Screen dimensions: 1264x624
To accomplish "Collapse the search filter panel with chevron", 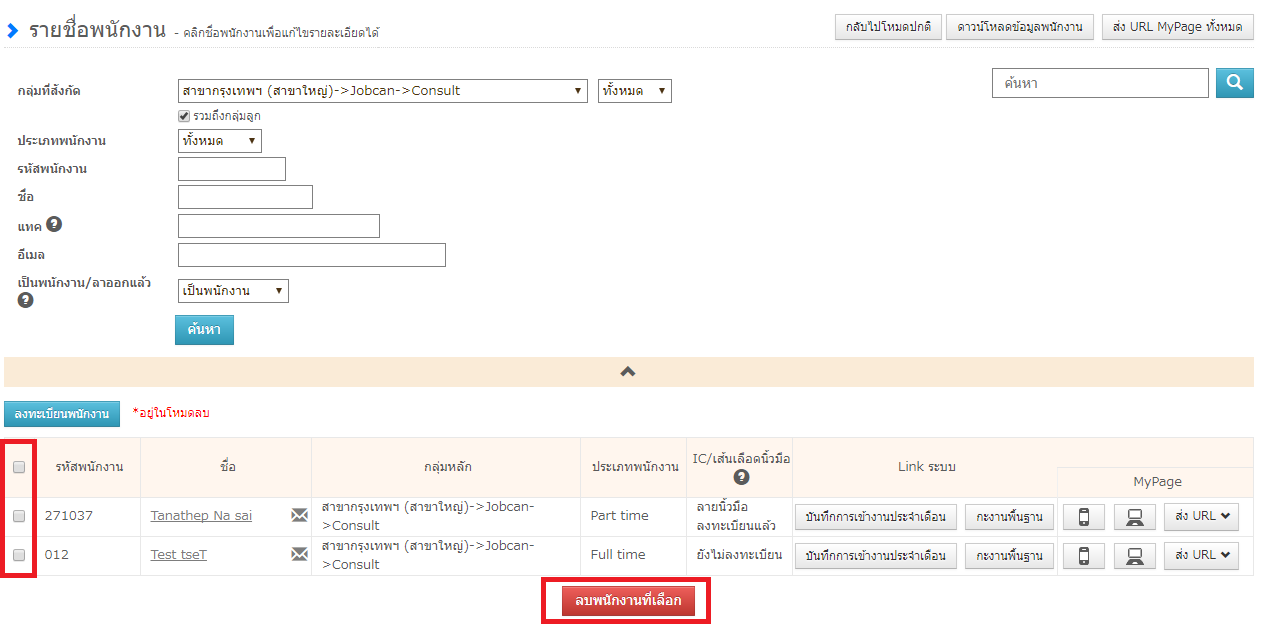I will (x=628, y=371).
